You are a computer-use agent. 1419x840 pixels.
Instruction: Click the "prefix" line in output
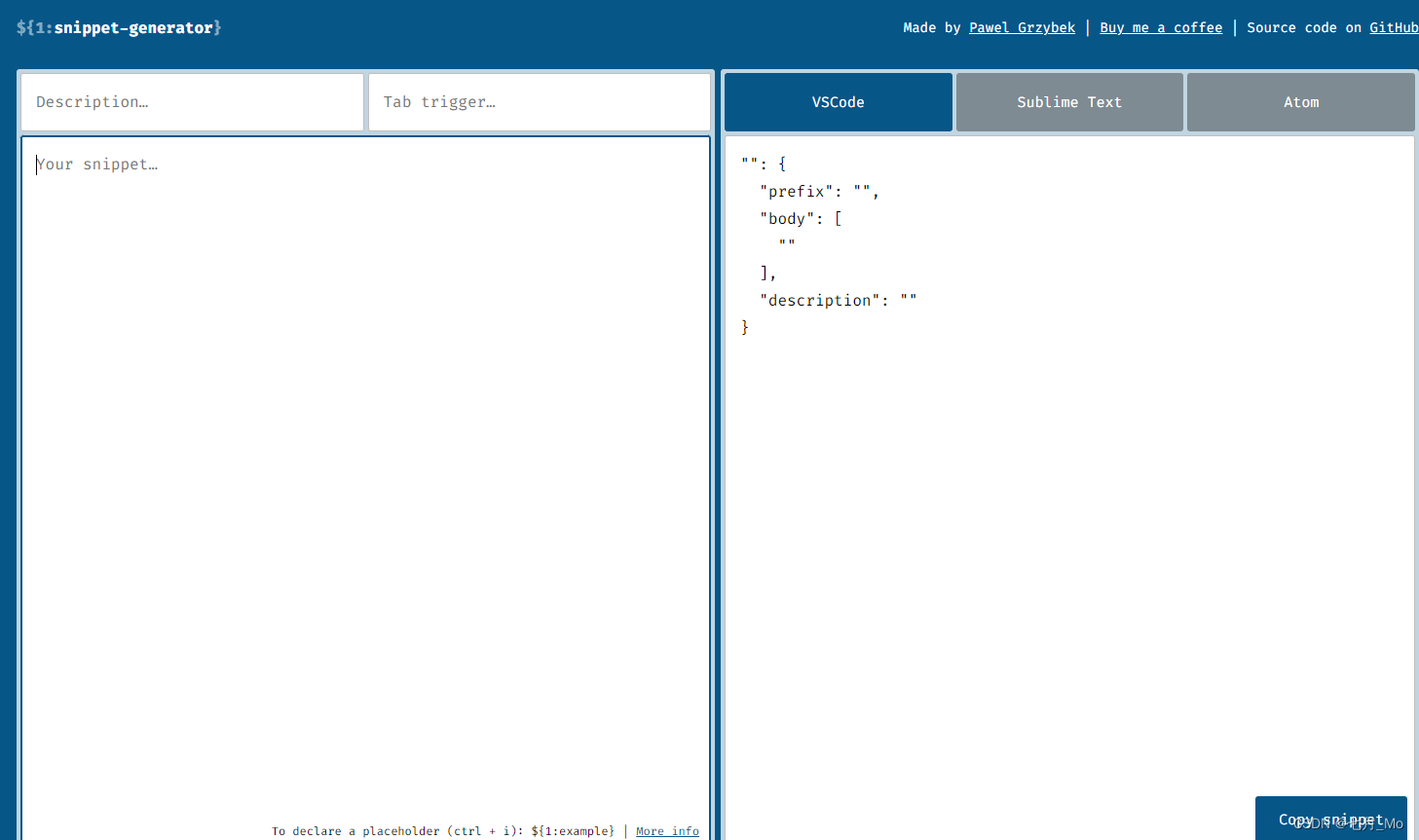pos(819,192)
